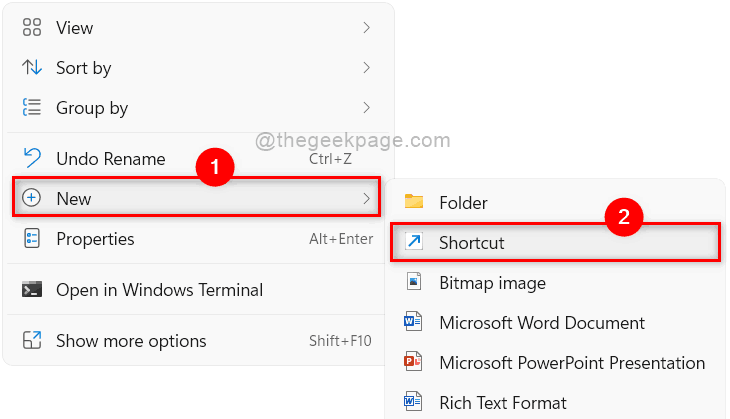Click the Show more options icon
The height and width of the screenshot is (419, 730).
point(32,341)
